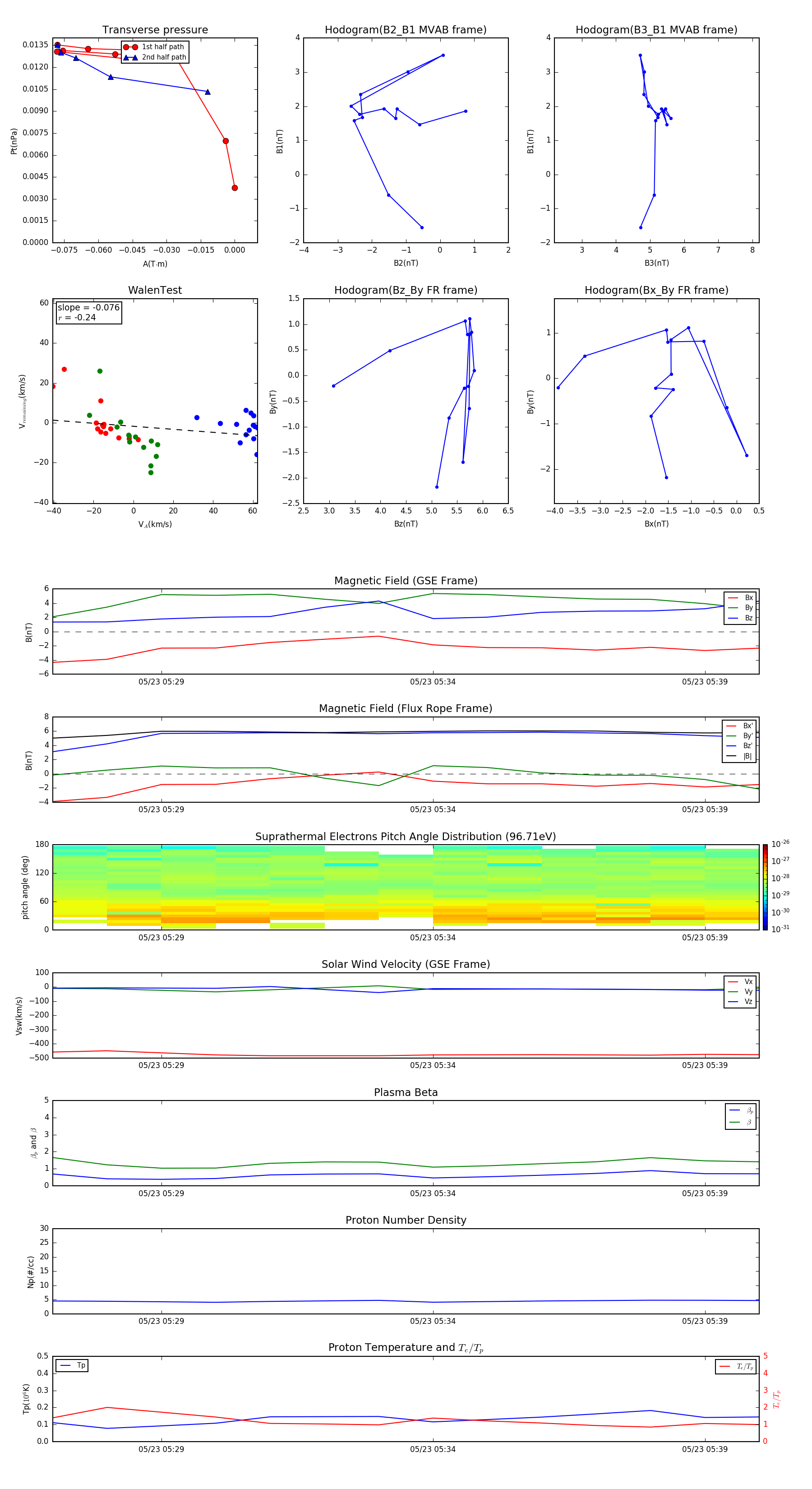Click the "Bz(nT)" x-axis label
The image size is (812, 1489).
pyautogui.click(x=406, y=524)
